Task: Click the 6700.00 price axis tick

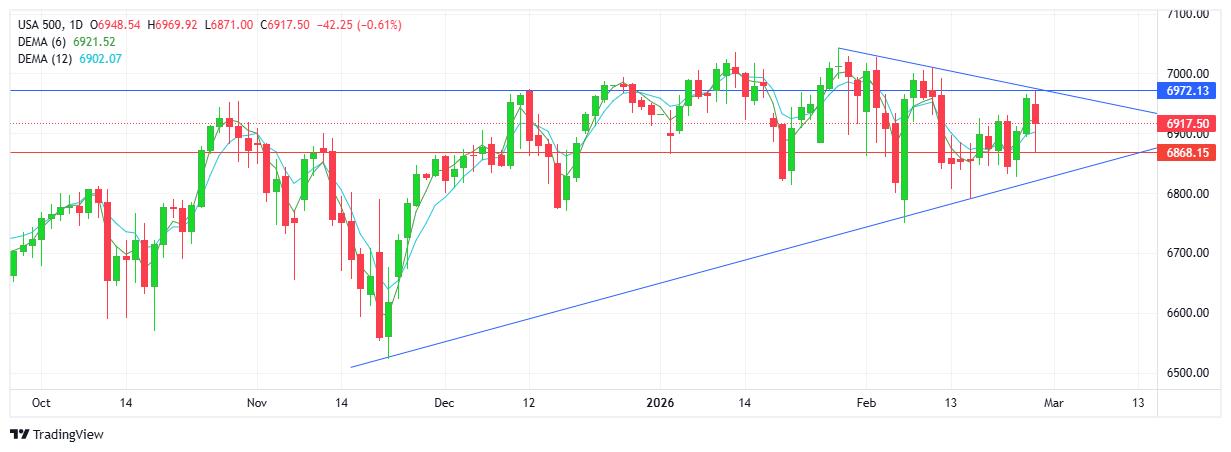Action: (x=1190, y=253)
